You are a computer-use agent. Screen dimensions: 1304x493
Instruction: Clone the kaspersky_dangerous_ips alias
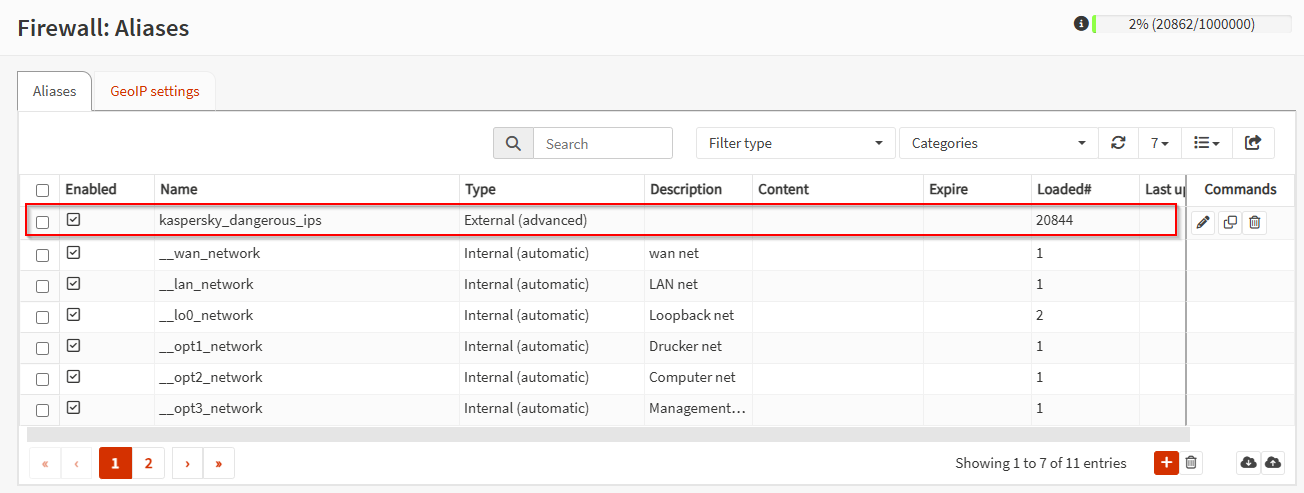pos(1230,223)
